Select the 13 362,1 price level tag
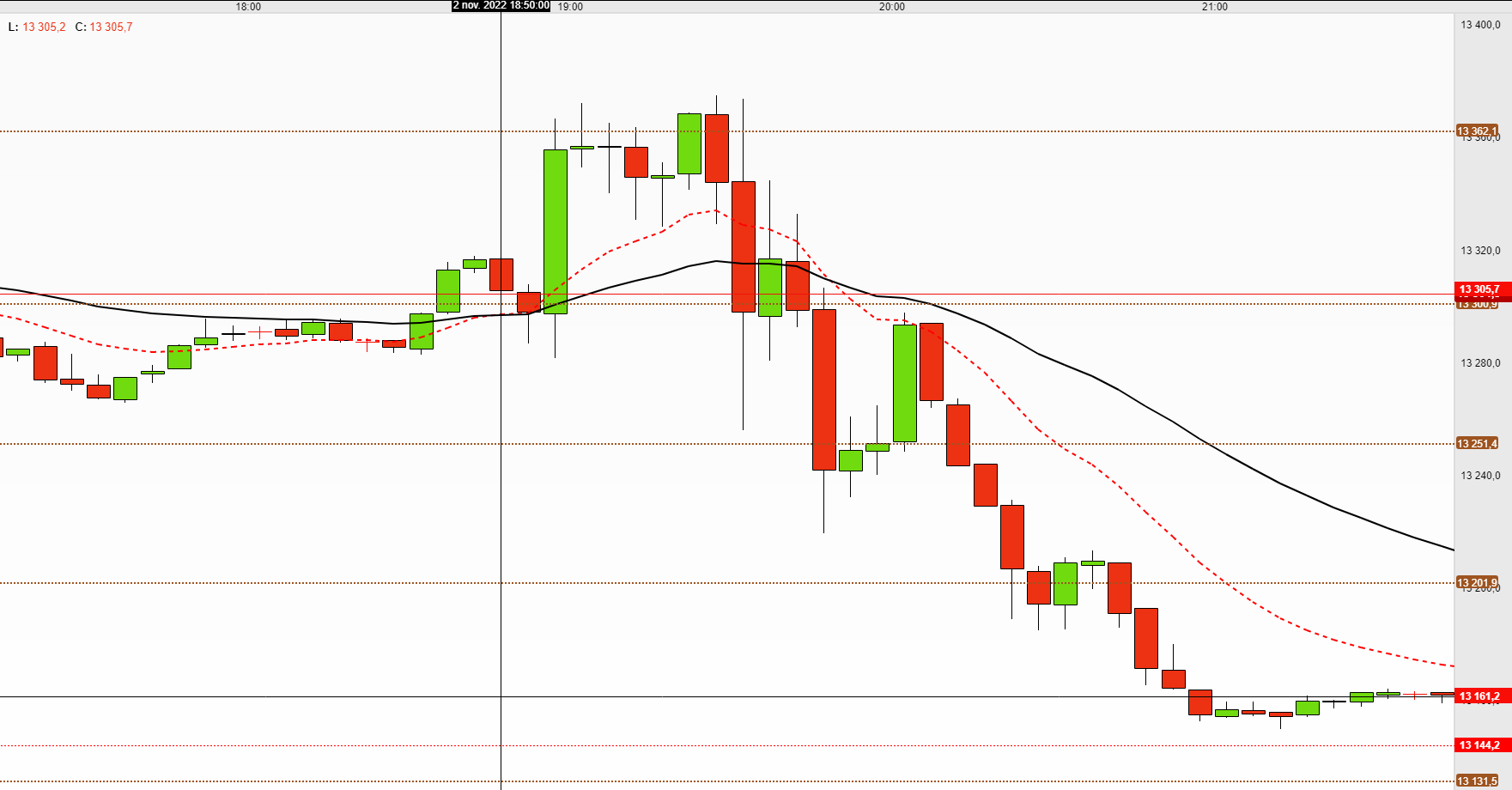This screenshot has height=790, width=1512. 1477,131
